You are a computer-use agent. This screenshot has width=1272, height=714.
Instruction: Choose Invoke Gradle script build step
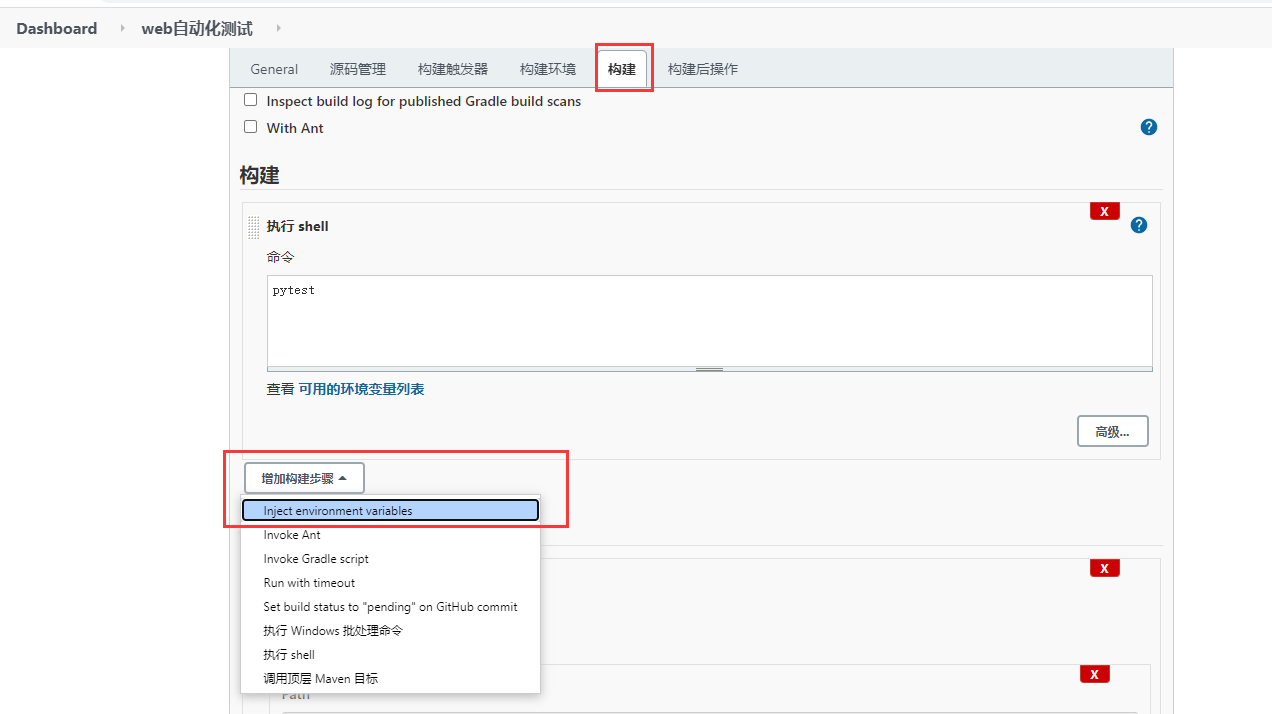point(317,558)
